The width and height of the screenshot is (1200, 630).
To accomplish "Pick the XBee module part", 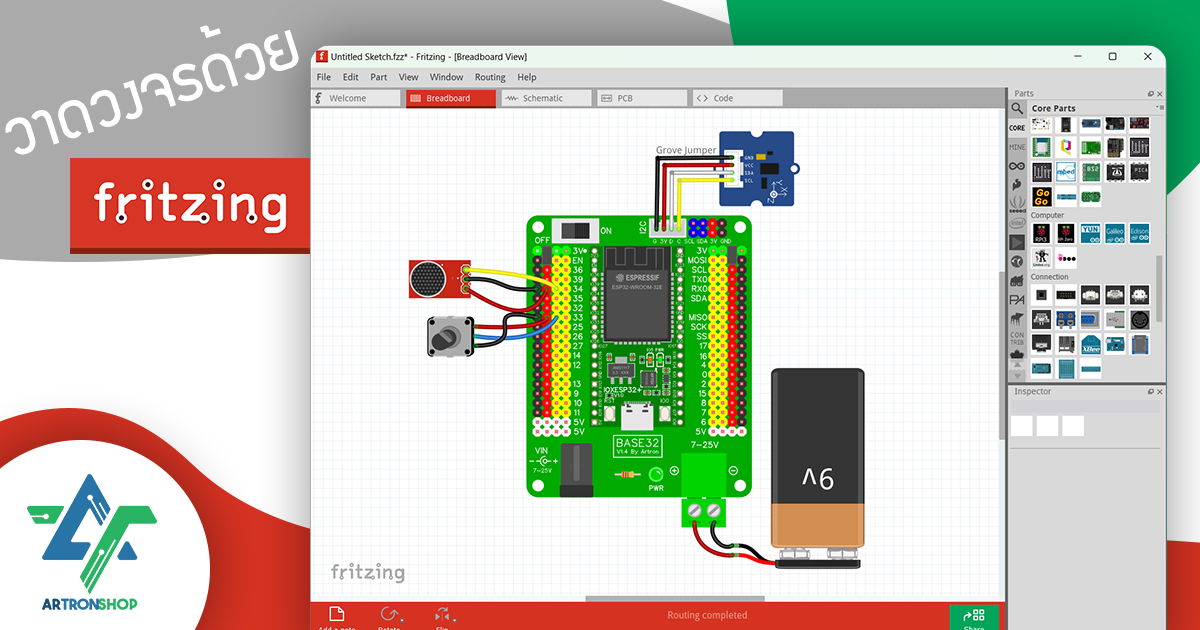I will pyautogui.click(x=1090, y=344).
